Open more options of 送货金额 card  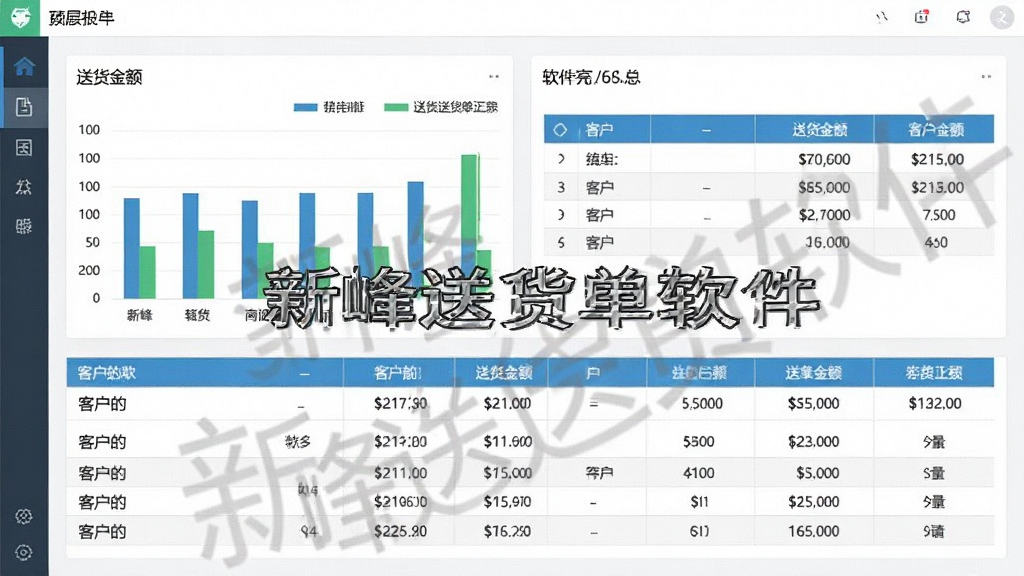pyautogui.click(x=494, y=77)
